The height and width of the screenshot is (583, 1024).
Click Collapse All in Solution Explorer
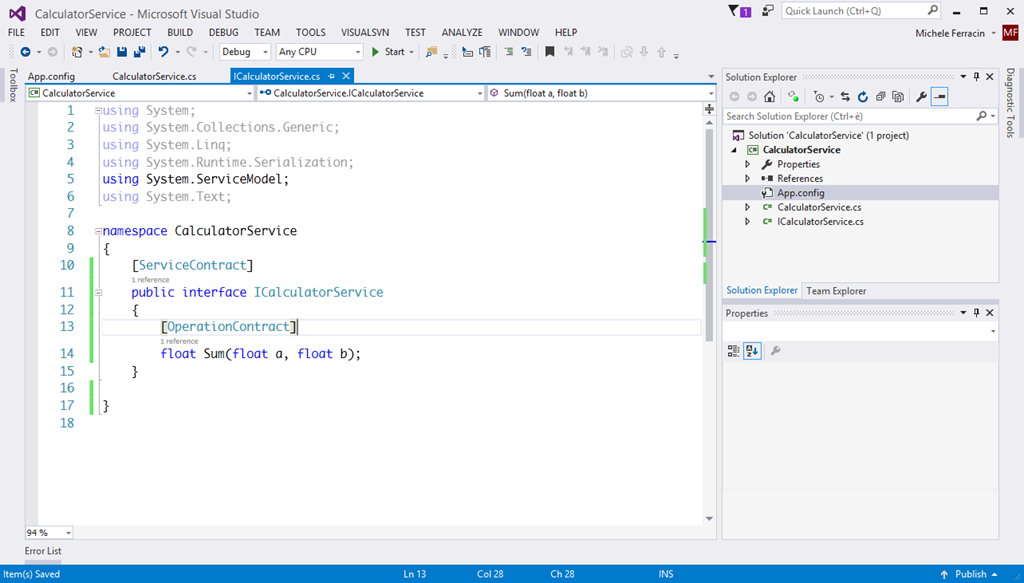coord(880,97)
